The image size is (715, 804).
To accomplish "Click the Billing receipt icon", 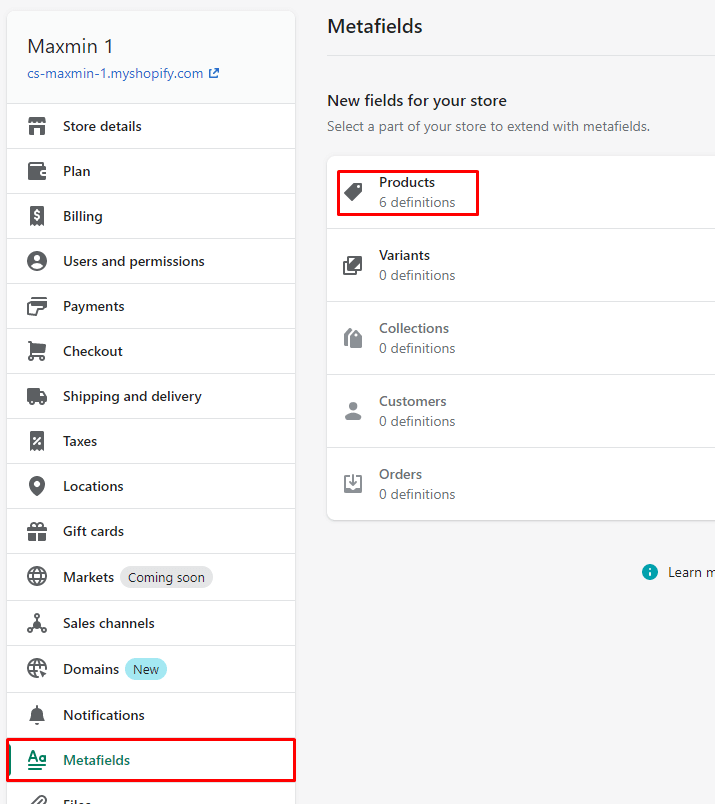I will point(37,216).
